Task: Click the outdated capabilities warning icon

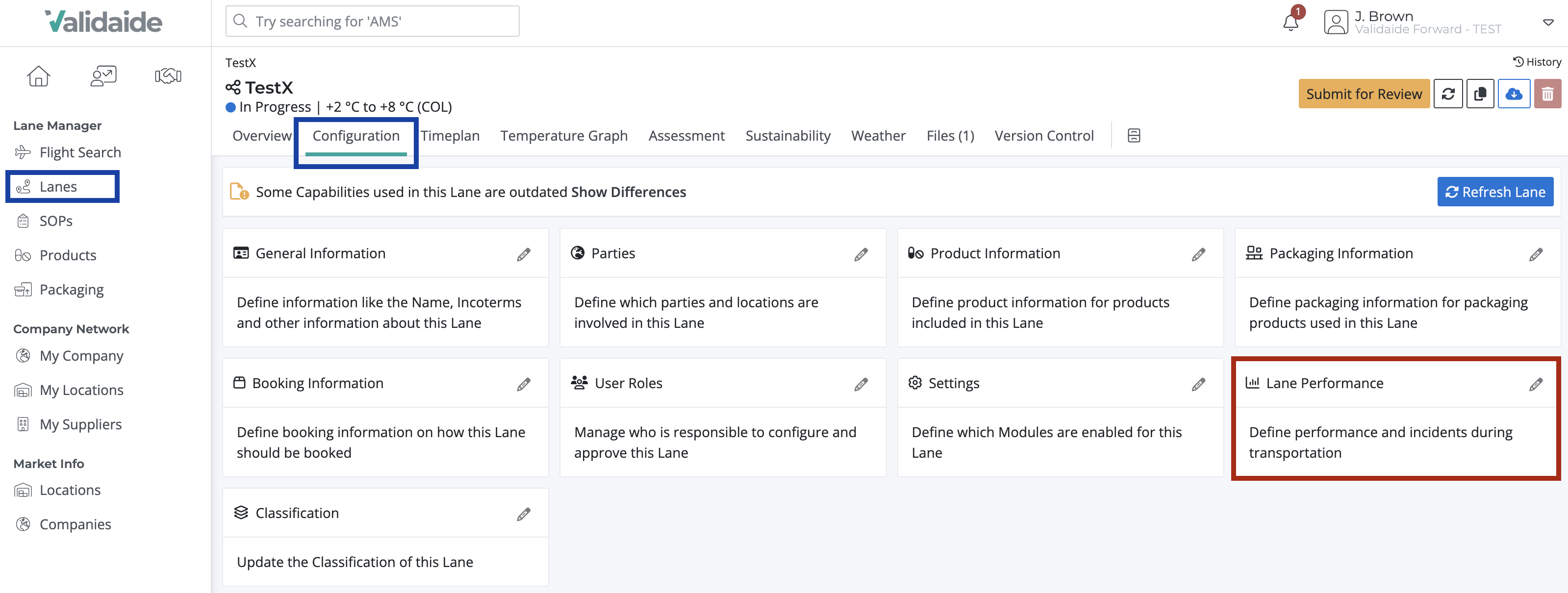Action: (x=239, y=192)
